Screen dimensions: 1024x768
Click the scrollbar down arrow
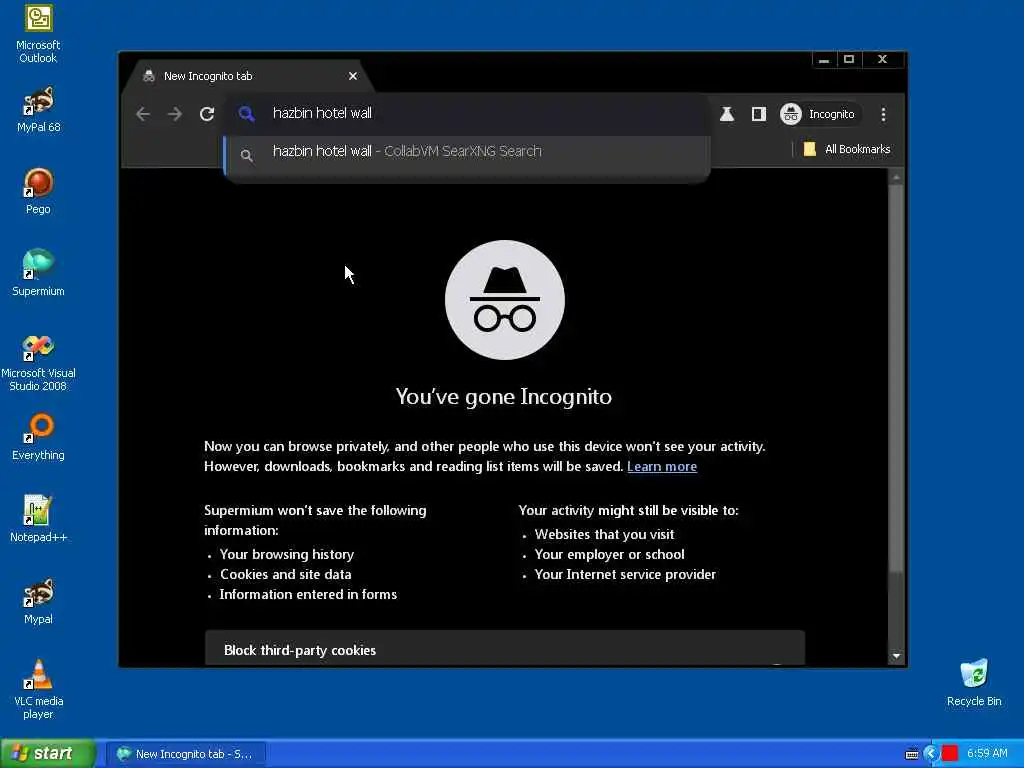point(896,656)
